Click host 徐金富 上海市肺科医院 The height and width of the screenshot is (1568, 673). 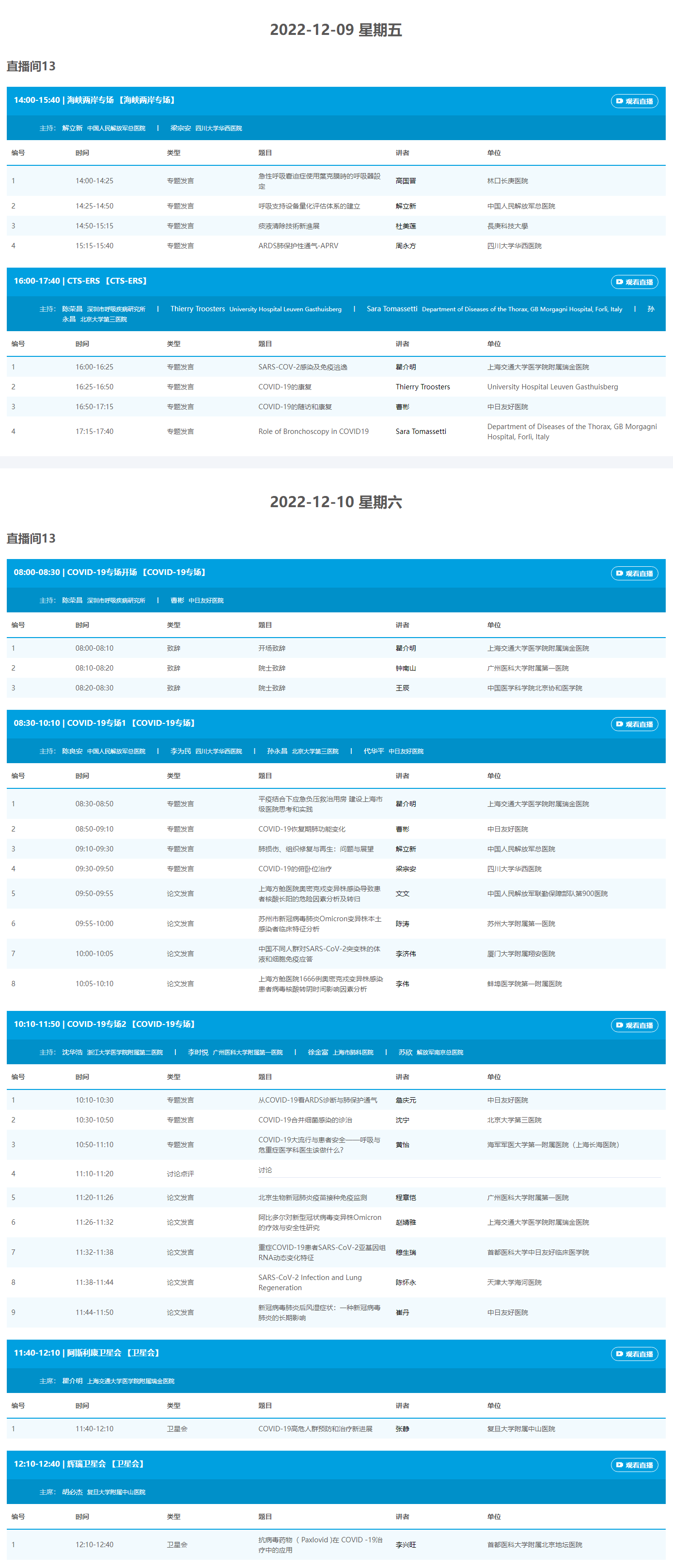[340, 1053]
